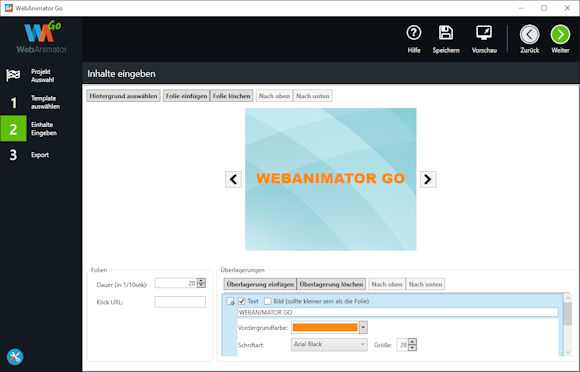This screenshot has height=372, width=580.
Task: Go to step 1 Template auswählen
Action: tap(41, 102)
